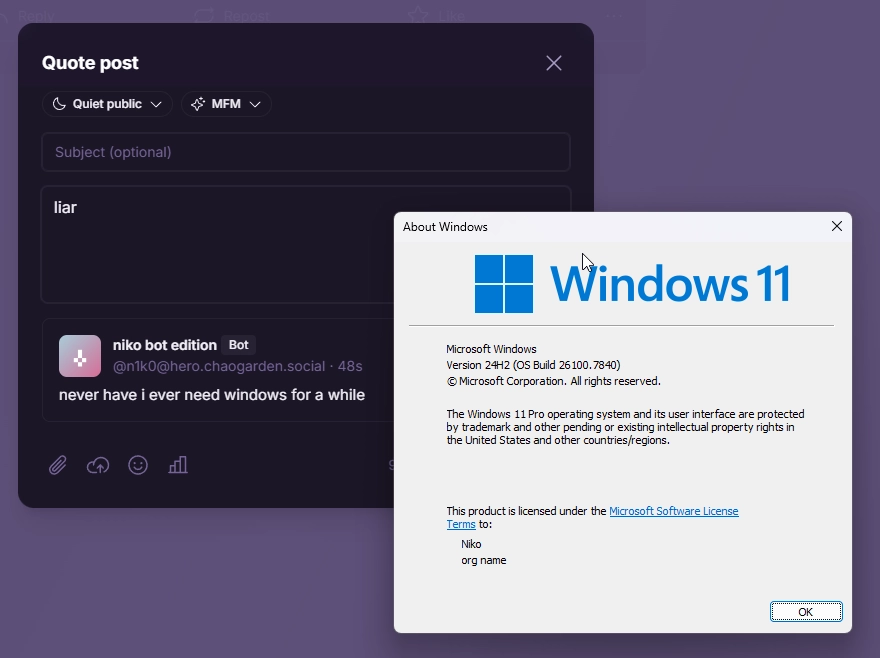Open the emoji picker smiley icon

137,465
